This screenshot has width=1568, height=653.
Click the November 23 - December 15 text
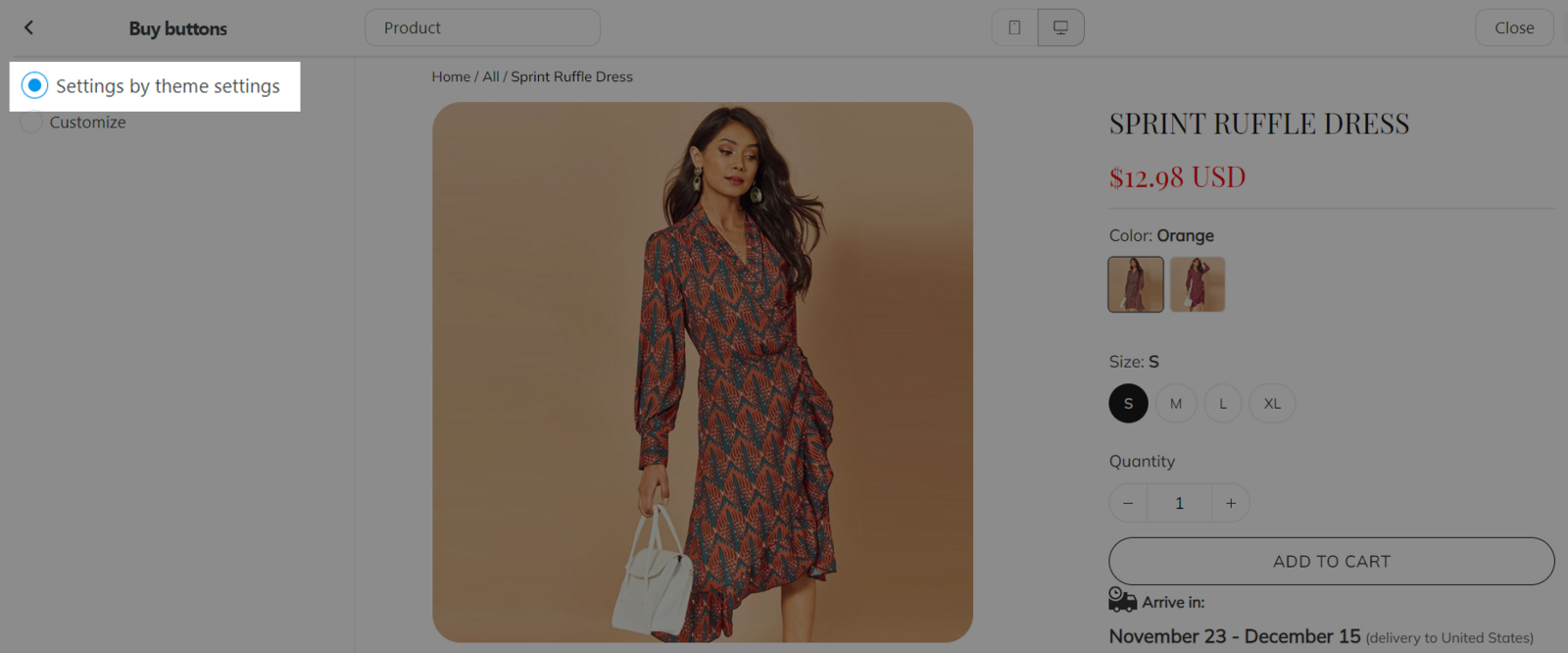[1235, 636]
